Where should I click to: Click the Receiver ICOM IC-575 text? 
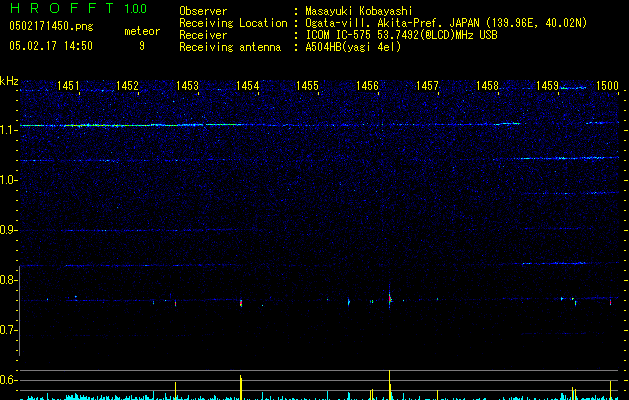pos(401,35)
